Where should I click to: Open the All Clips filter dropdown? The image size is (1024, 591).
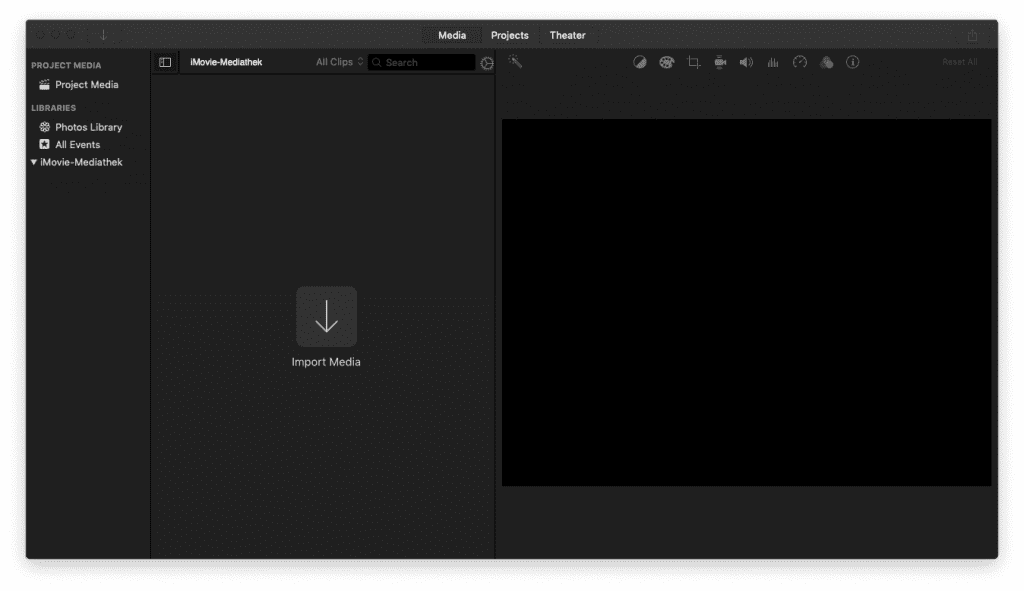(x=340, y=62)
